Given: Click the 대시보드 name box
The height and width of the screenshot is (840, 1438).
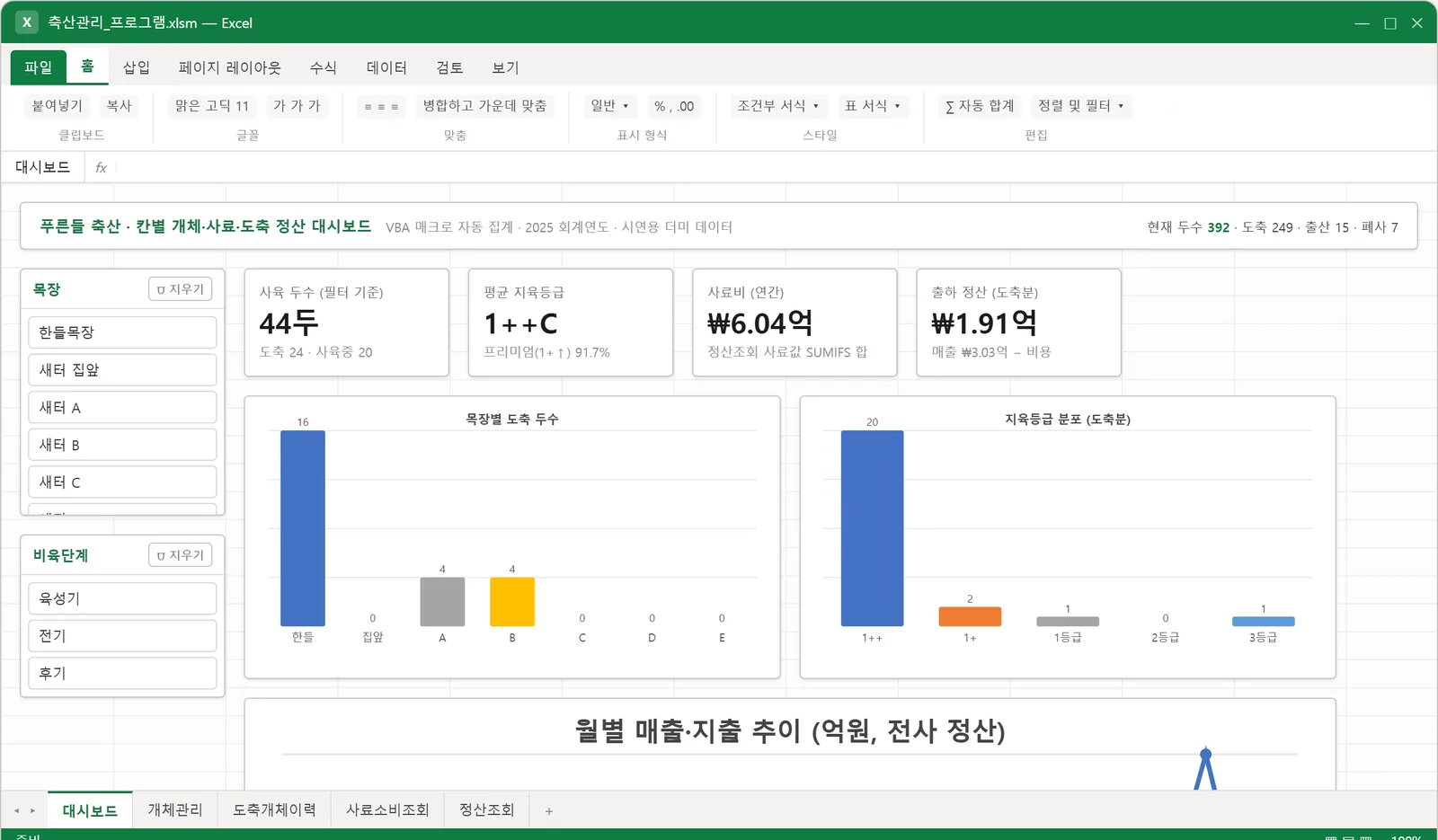Looking at the screenshot, I should [42, 167].
